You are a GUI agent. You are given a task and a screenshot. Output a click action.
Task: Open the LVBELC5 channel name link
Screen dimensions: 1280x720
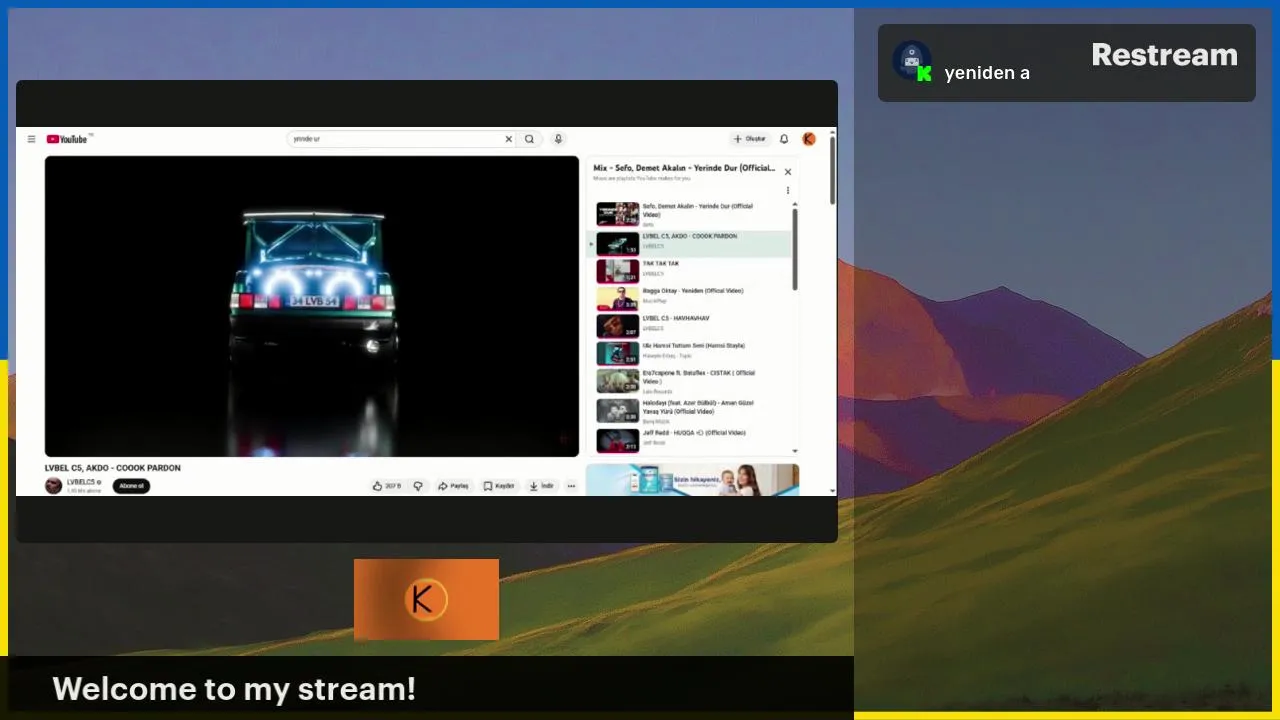coord(83,482)
